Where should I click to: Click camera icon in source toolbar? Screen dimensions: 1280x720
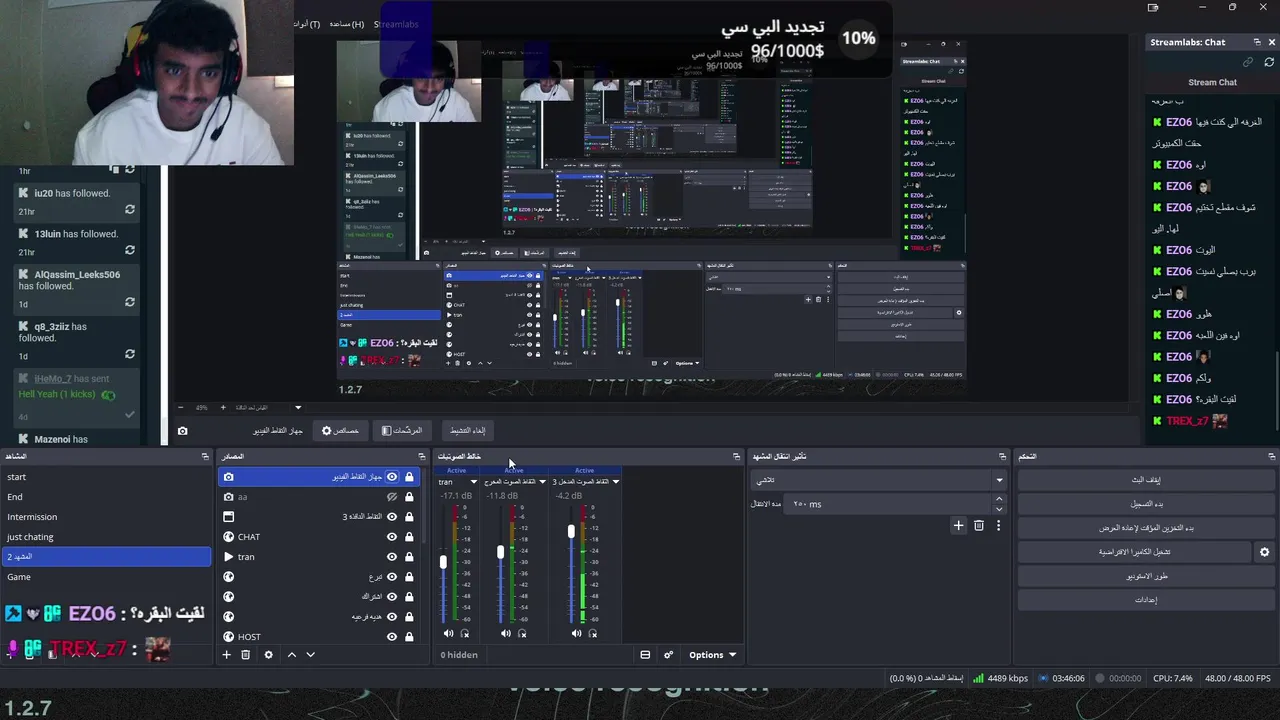(182, 431)
